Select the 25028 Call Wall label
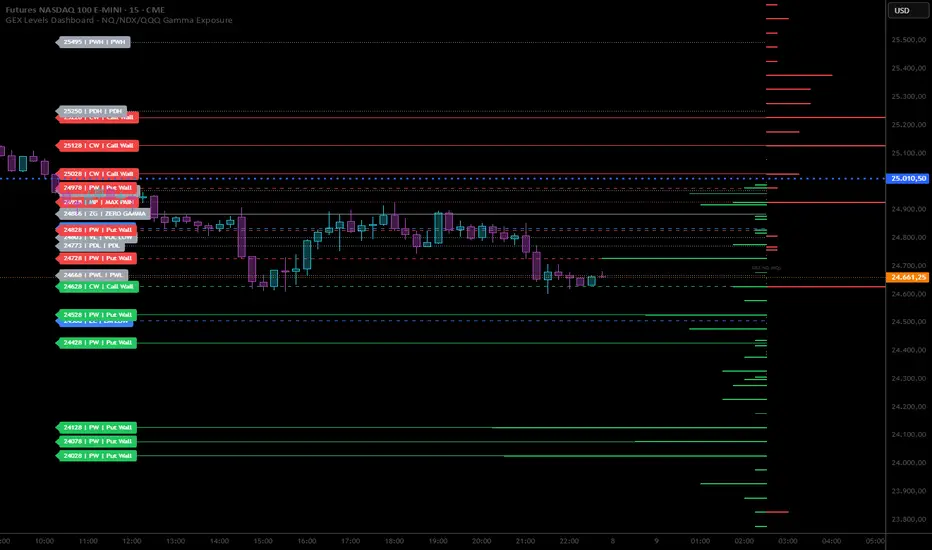Image resolution: width=932 pixels, height=550 pixels. (x=97, y=174)
